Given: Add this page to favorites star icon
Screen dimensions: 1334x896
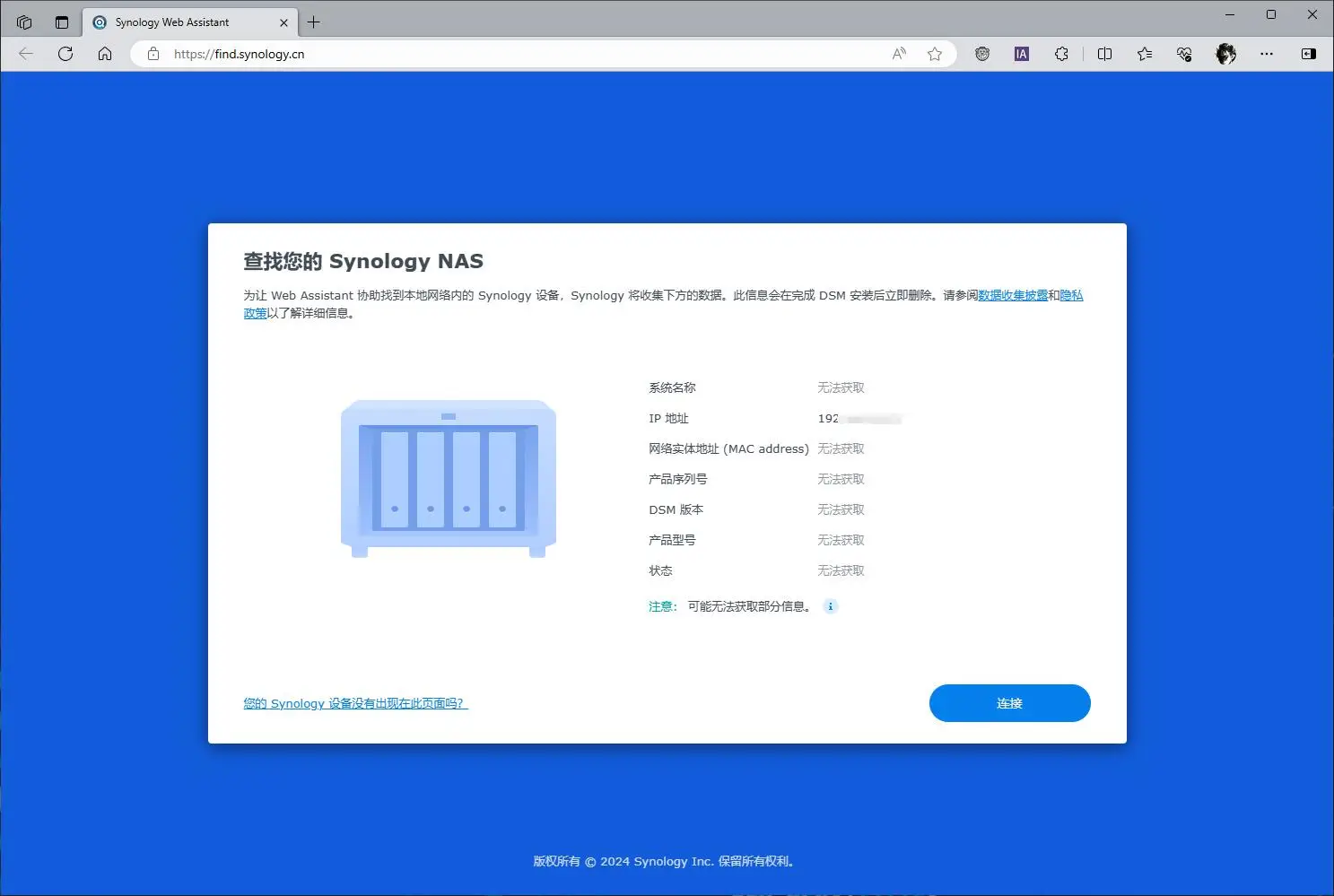Looking at the screenshot, I should click(935, 54).
